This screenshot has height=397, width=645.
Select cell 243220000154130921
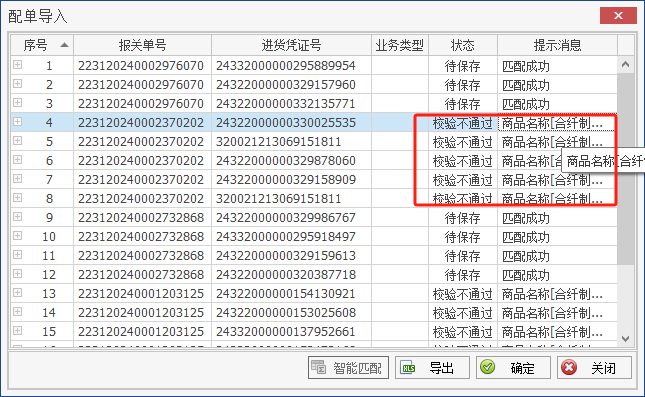pos(291,294)
